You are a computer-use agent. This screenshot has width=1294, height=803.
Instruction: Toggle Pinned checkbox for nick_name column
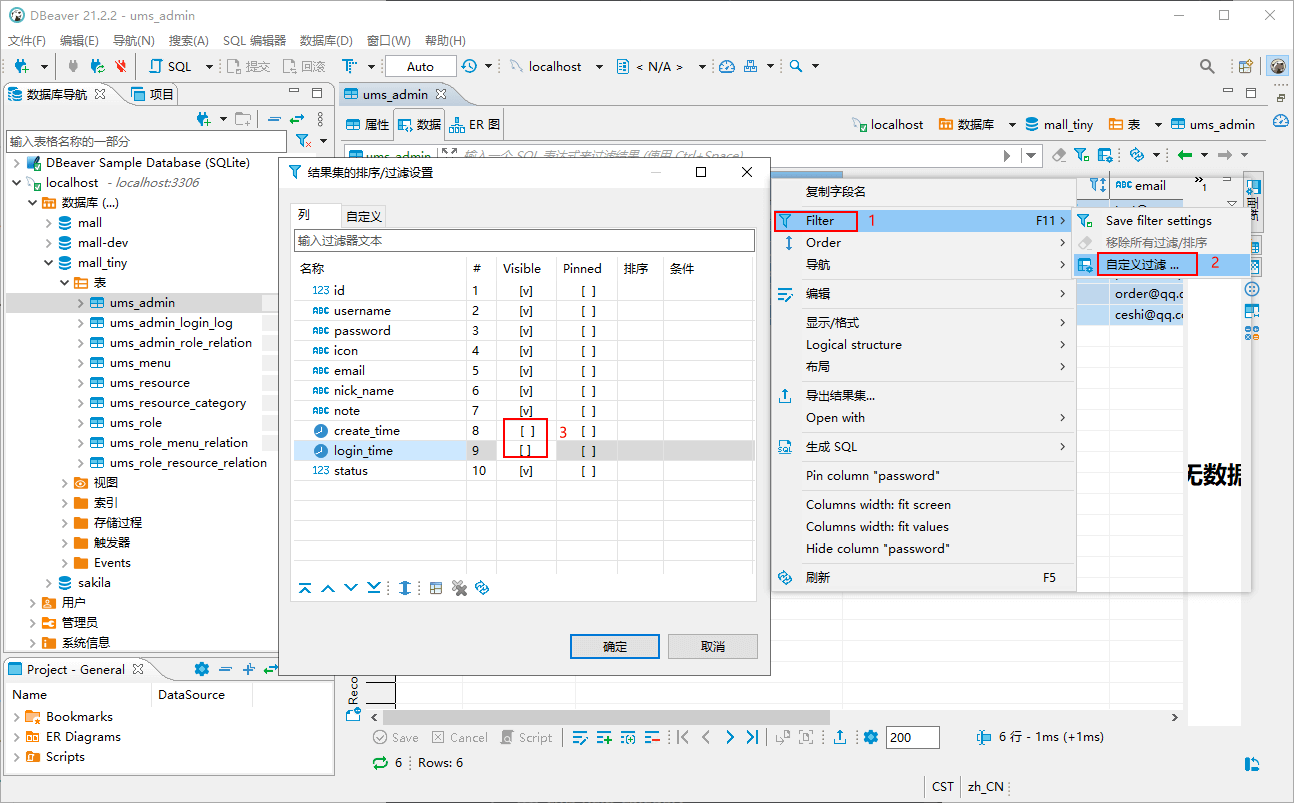pos(588,390)
